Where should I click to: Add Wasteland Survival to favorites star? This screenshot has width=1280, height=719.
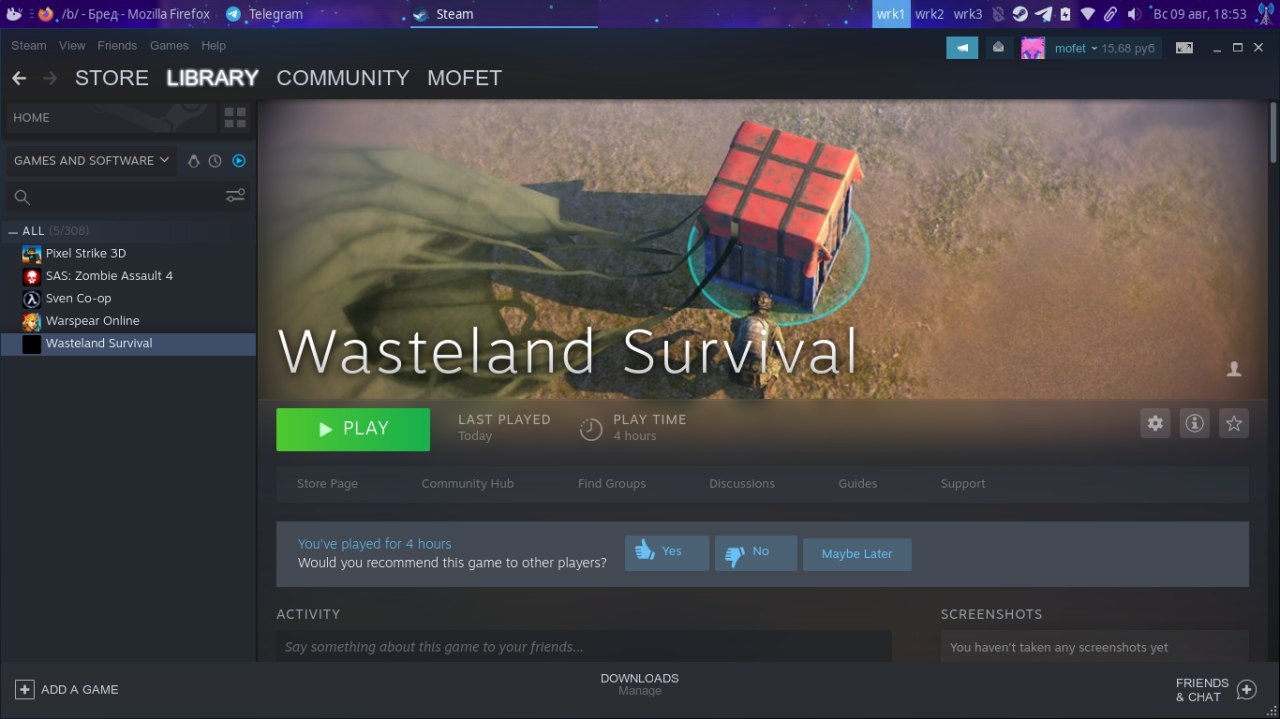point(1234,423)
